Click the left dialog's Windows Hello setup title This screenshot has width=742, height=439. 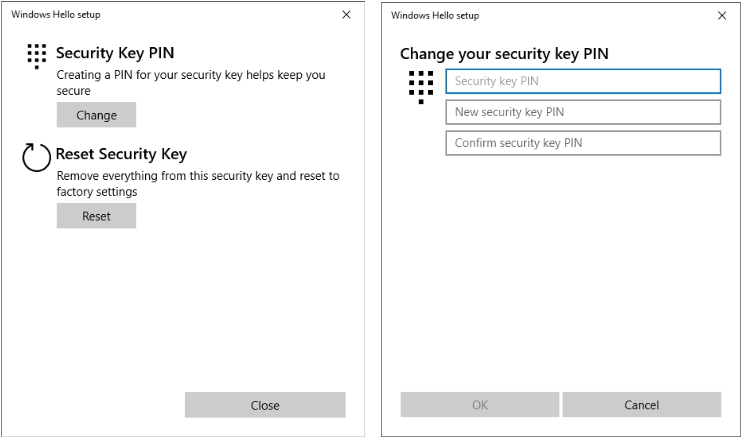[x=56, y=15]
